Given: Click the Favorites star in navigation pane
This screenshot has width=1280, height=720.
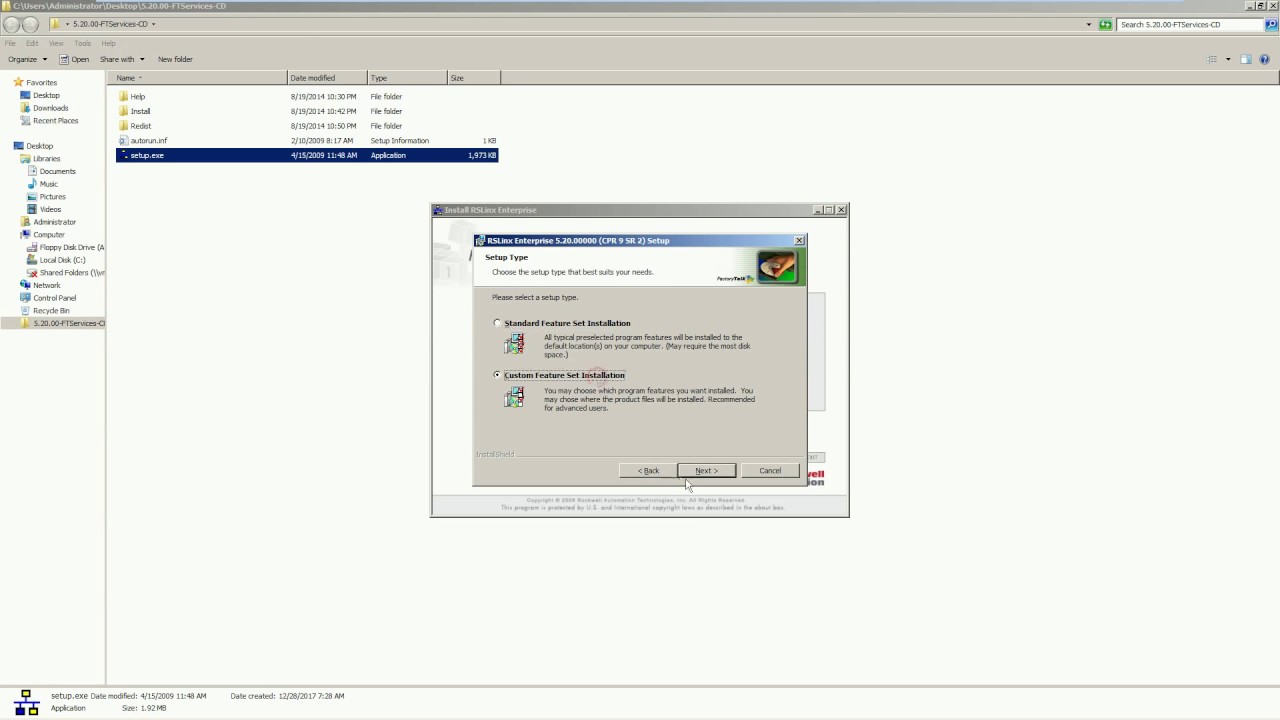Looking at the screenshot, I should point(18,82).
